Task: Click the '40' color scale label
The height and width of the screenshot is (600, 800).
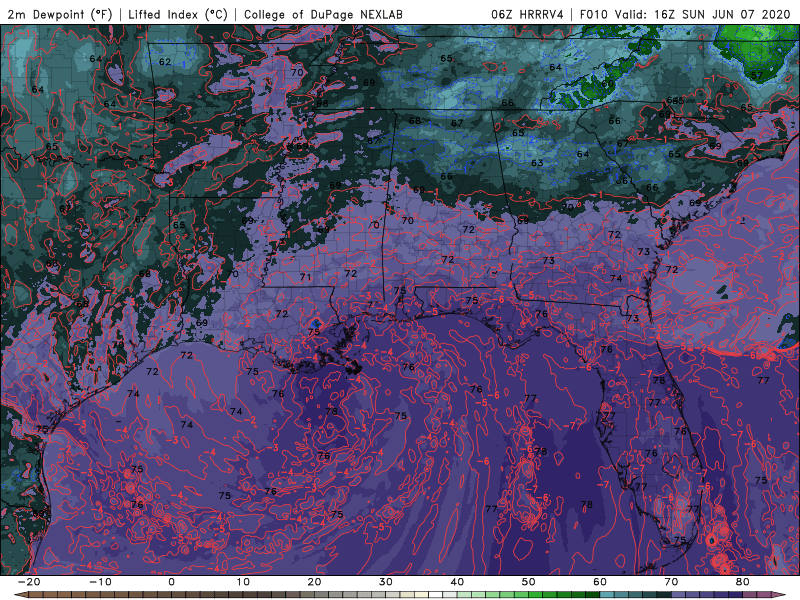Action: (457, 582)
